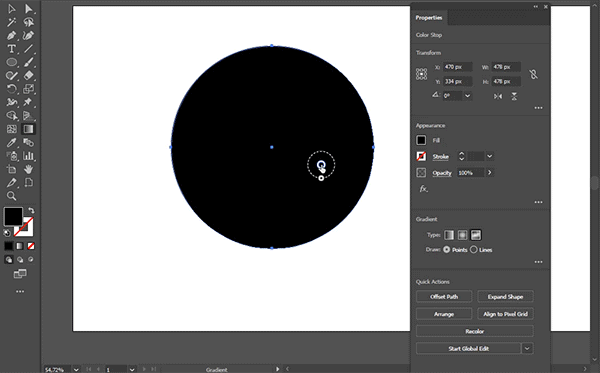Click the toolbar Fill color box

13,217
